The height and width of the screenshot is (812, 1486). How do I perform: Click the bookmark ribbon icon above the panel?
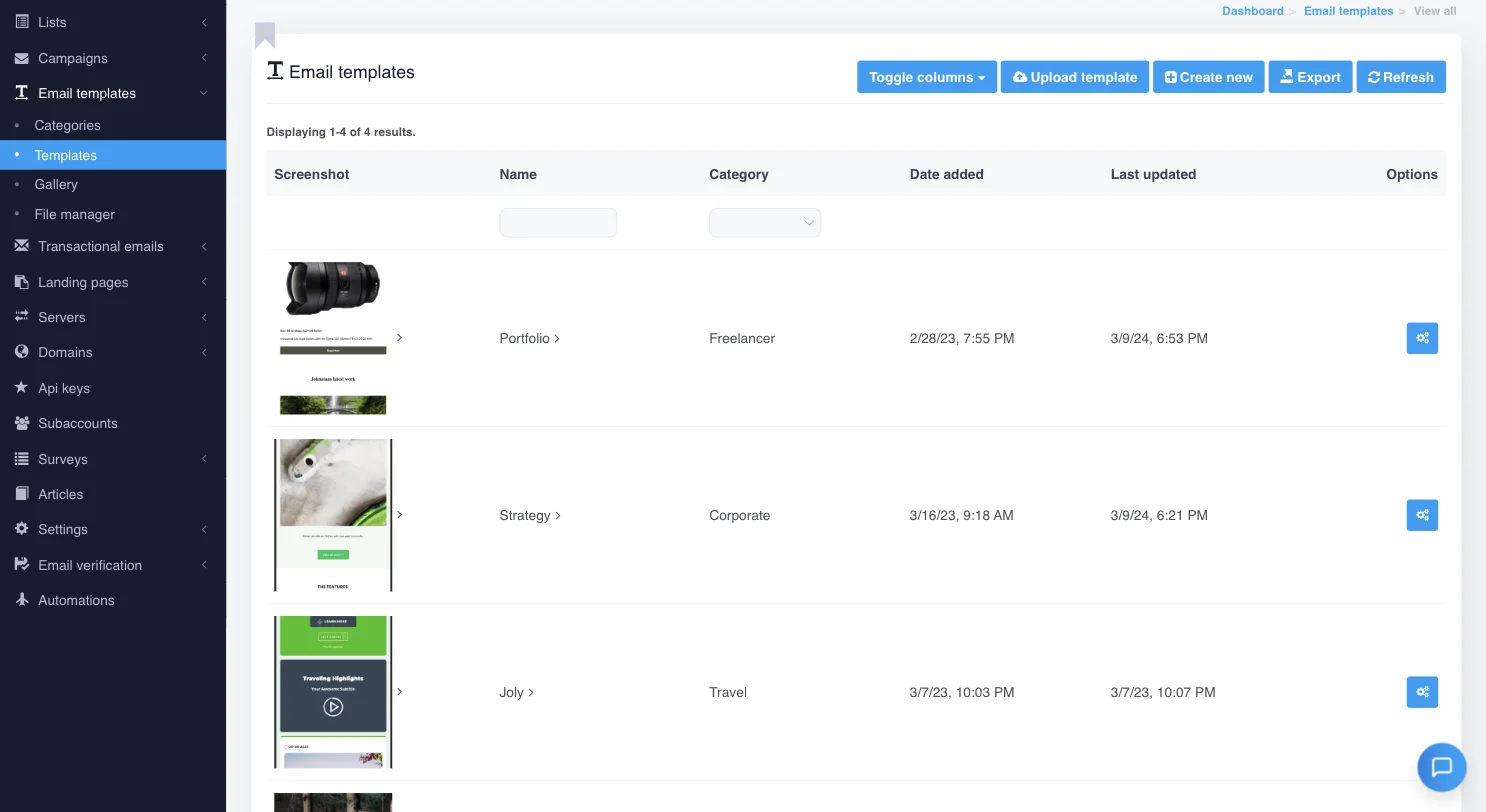(x=265, y=35)
